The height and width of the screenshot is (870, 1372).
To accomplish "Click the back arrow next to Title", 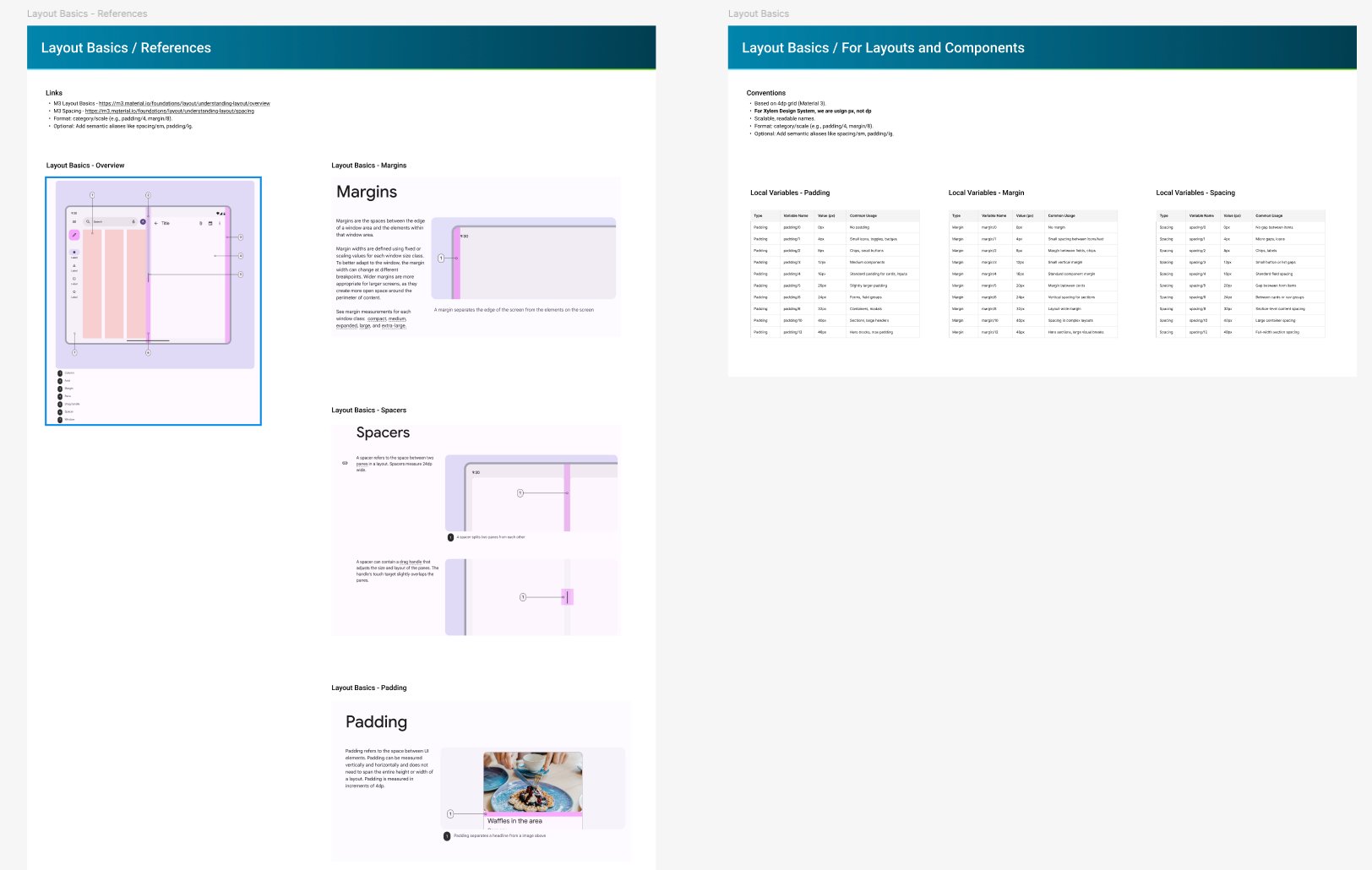I will coord(155,223).
